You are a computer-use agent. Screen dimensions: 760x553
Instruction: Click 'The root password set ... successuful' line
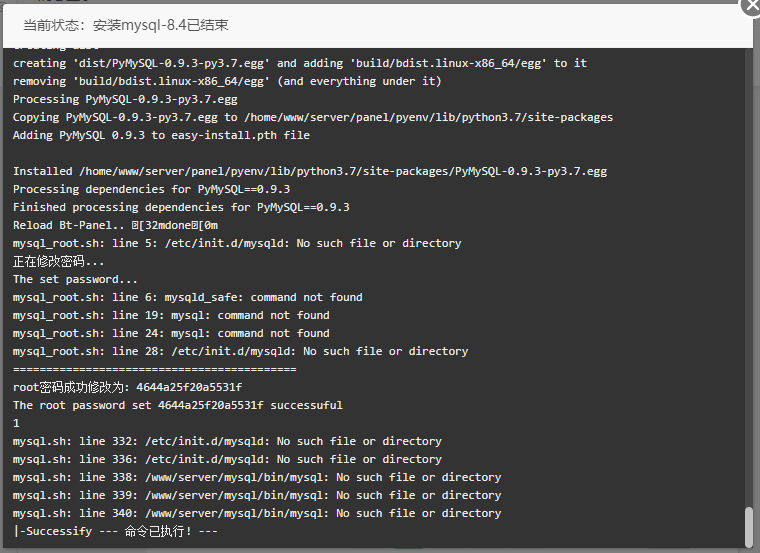[x=177, y=405]
